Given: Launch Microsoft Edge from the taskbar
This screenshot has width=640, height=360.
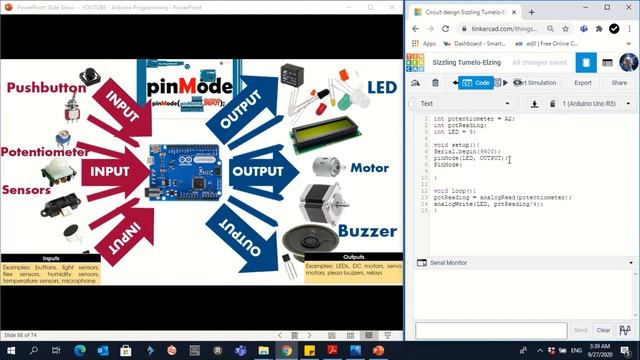Looking at the screenshot, I should tap(80, 351).
